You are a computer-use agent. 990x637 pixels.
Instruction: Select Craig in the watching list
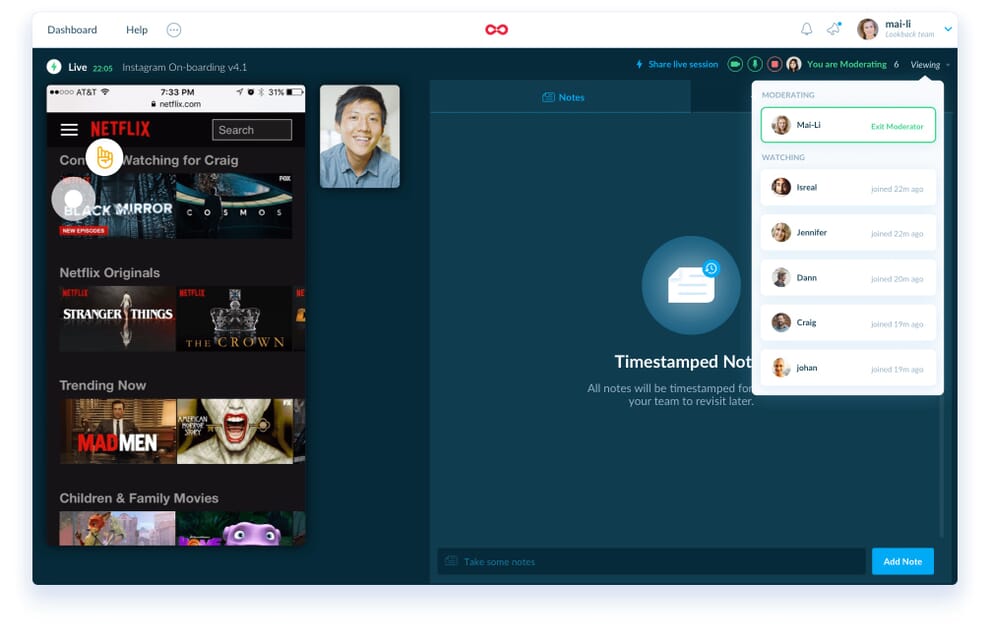tap(848, 323)
